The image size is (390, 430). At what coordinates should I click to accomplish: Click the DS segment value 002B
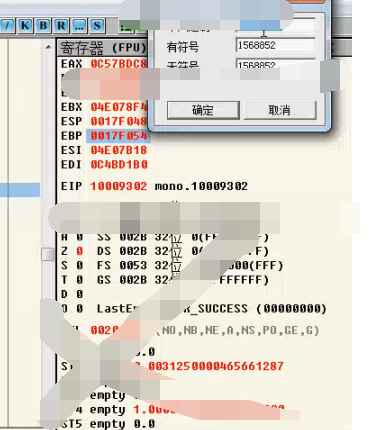tap(133, 251)
